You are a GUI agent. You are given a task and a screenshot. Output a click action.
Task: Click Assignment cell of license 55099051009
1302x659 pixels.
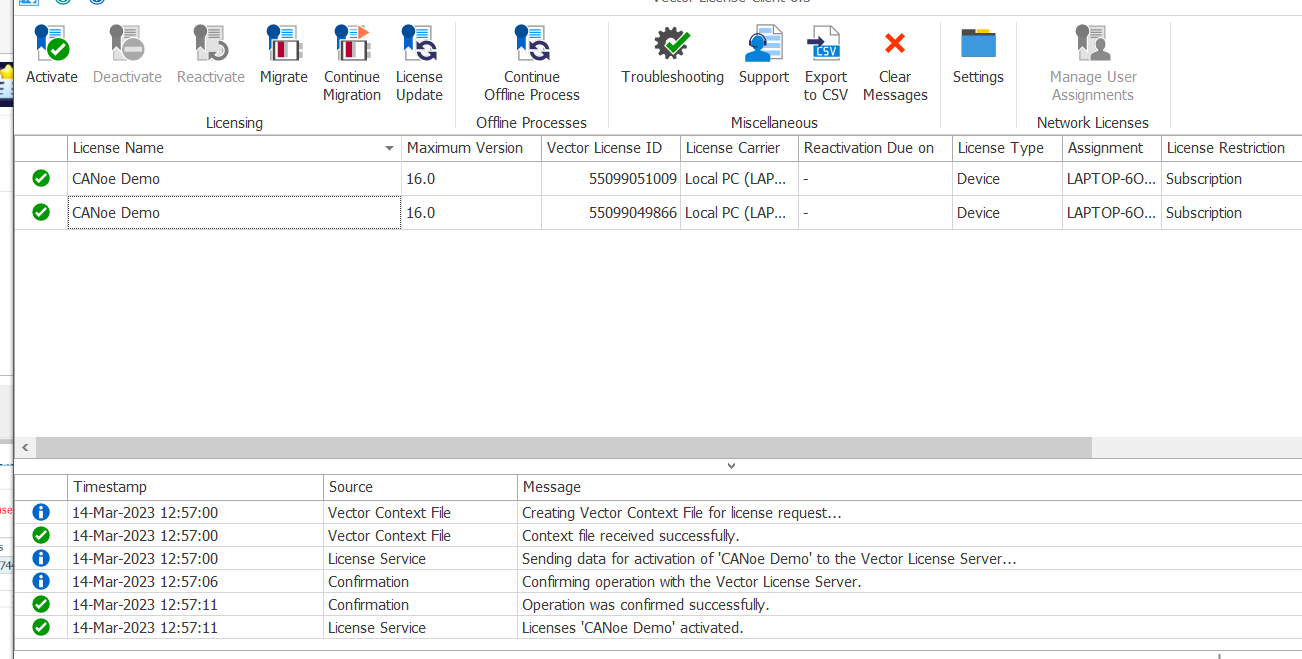coord(1111,179)
